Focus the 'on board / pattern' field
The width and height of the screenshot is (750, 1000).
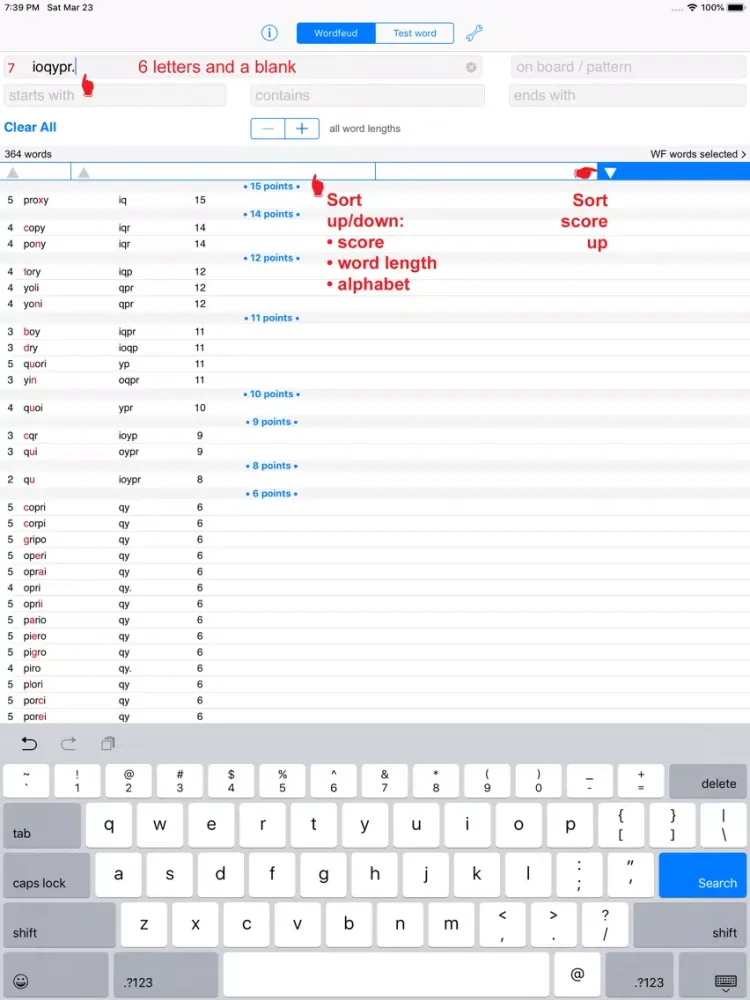tap(628, 67)
